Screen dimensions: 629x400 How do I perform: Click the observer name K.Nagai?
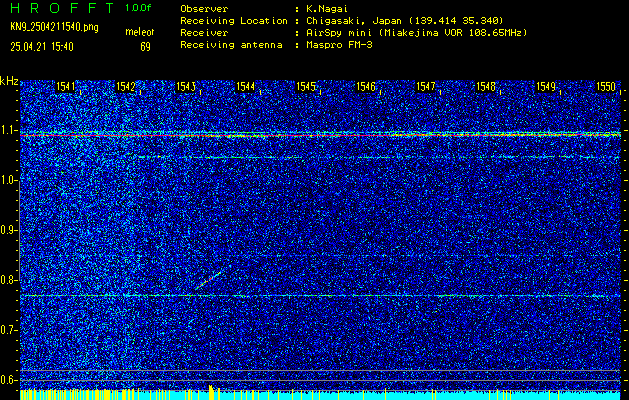click(x=327, y=8)
